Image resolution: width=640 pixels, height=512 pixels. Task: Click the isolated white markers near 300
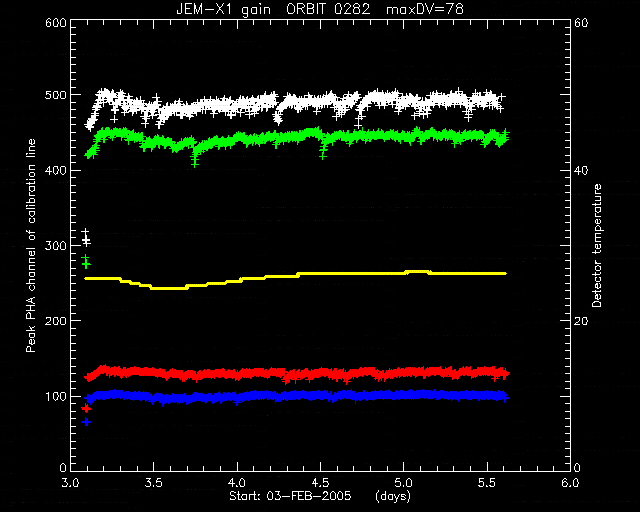click(86, 238)
